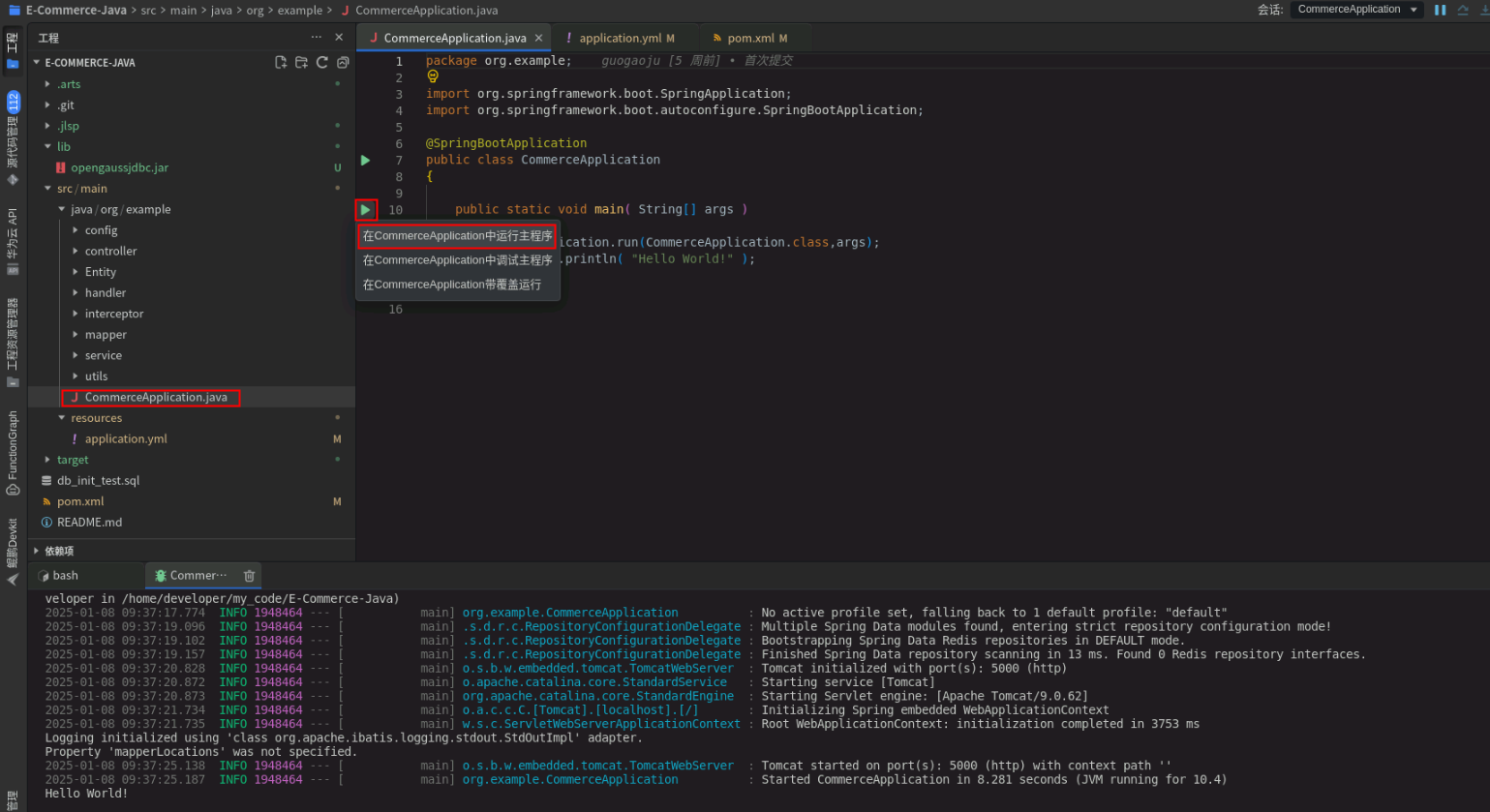Collapse the src/main folder
The height and width of the screenshot is (812, 1490).
47,189
